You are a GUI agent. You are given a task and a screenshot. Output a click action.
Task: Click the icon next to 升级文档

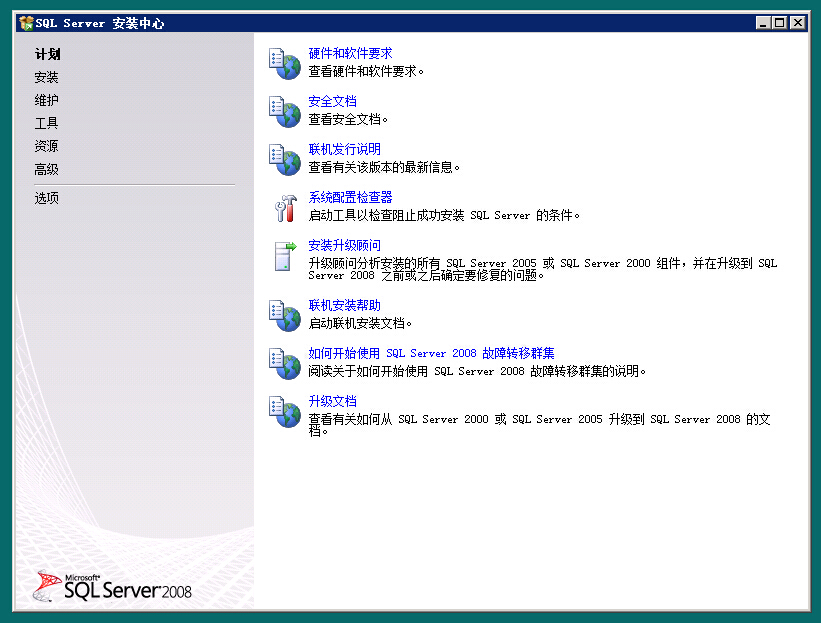(x=285, y=412)
